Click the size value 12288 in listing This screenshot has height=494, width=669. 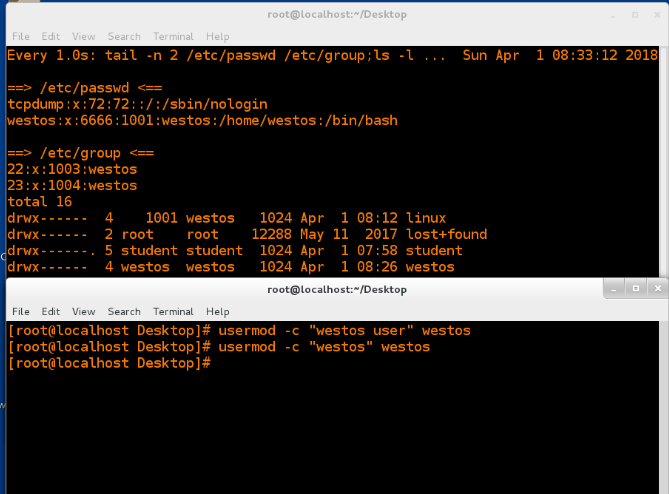coord(271,235)
